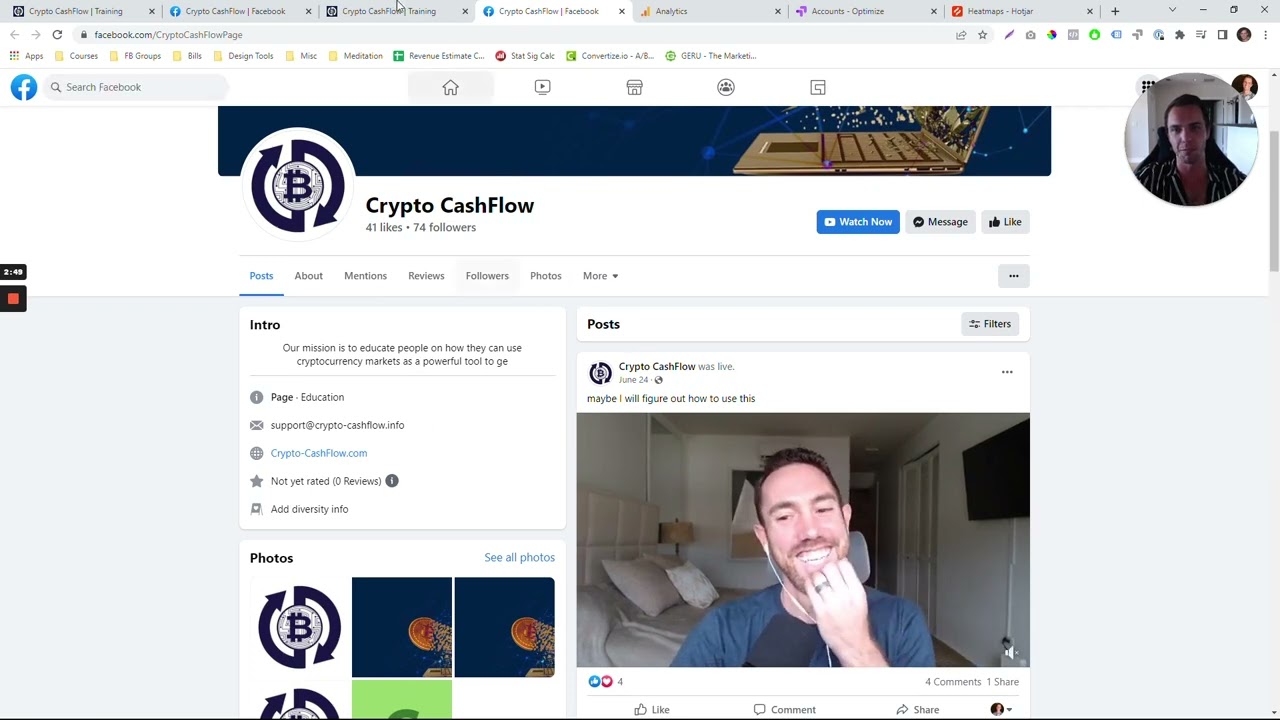This screenshot has height=720, width=1280.
Task: Like the Crypto CashFlow page
Action: [x=1005, y=222]
